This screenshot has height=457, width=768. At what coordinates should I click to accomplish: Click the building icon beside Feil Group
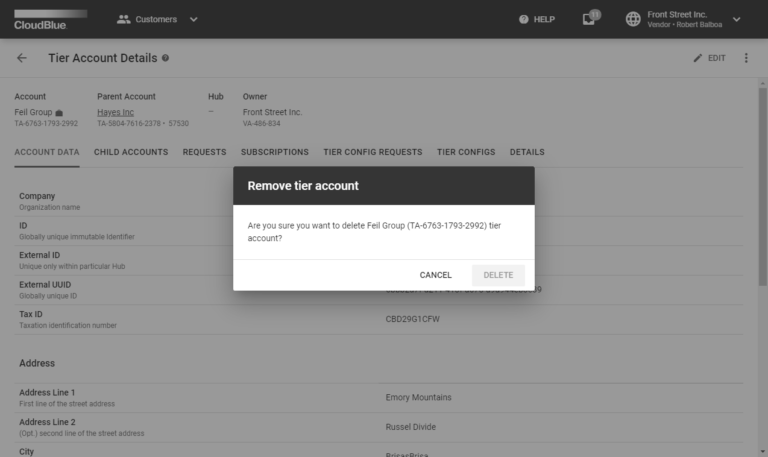coord(59,113)
